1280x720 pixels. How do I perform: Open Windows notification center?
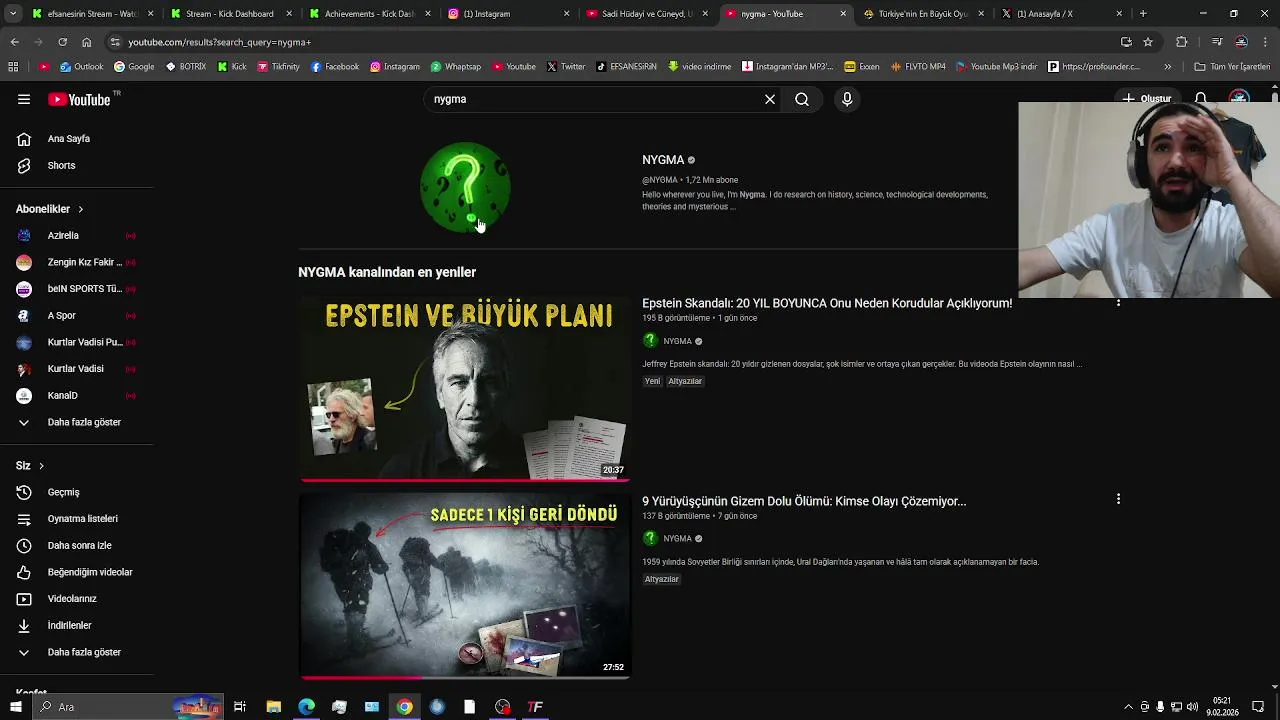(x=1258, y=707)
